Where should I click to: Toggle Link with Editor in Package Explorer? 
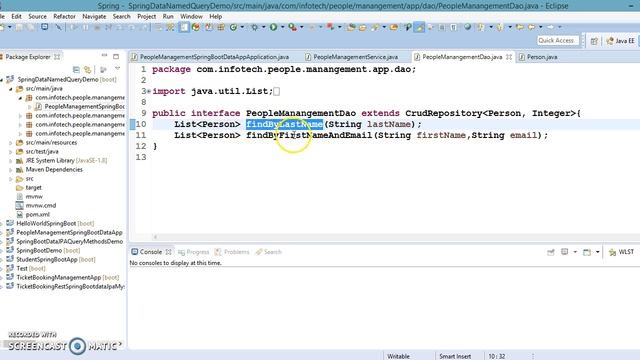point(87,70)
